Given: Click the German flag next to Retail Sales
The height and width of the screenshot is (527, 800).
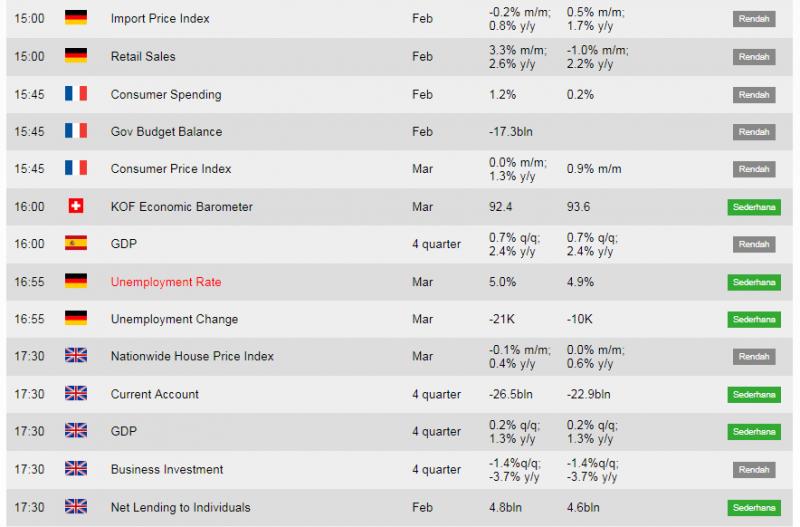Looking at the screenshot, I should tap(76, 56).
